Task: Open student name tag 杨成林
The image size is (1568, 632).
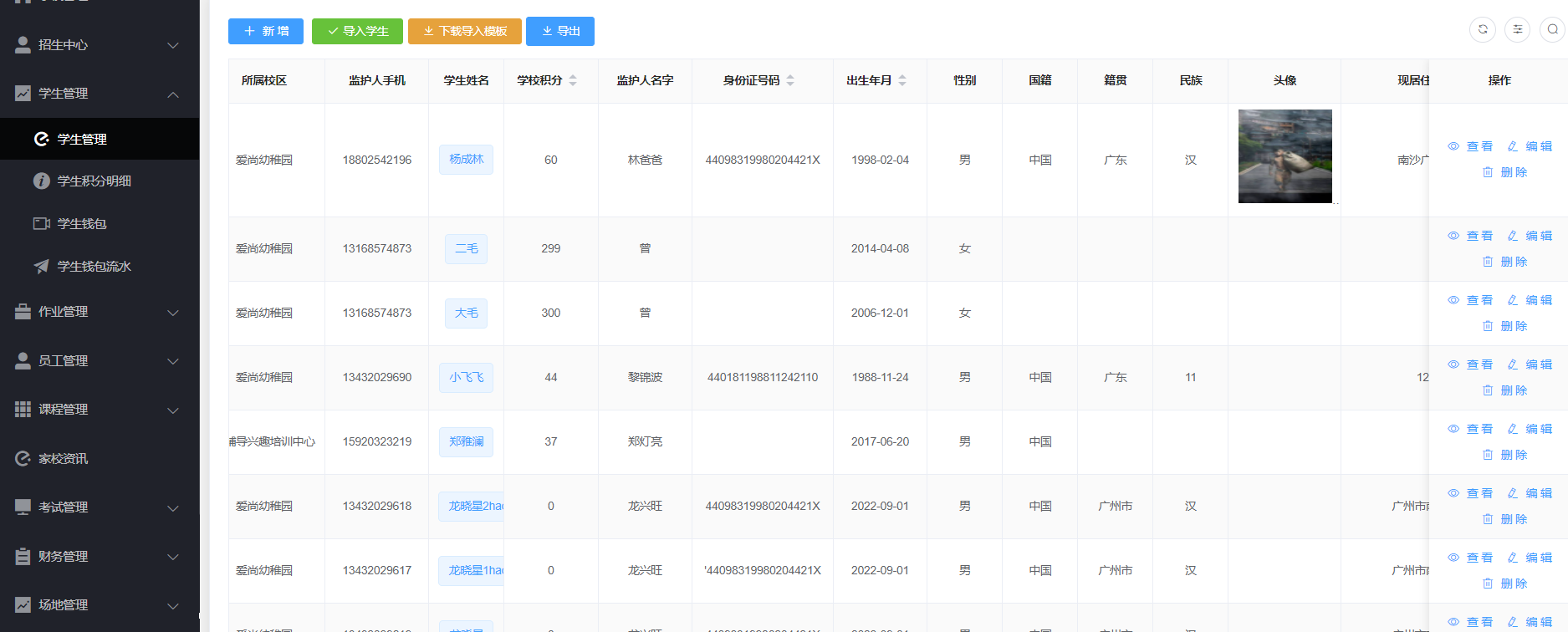Action: pos(466,160)
